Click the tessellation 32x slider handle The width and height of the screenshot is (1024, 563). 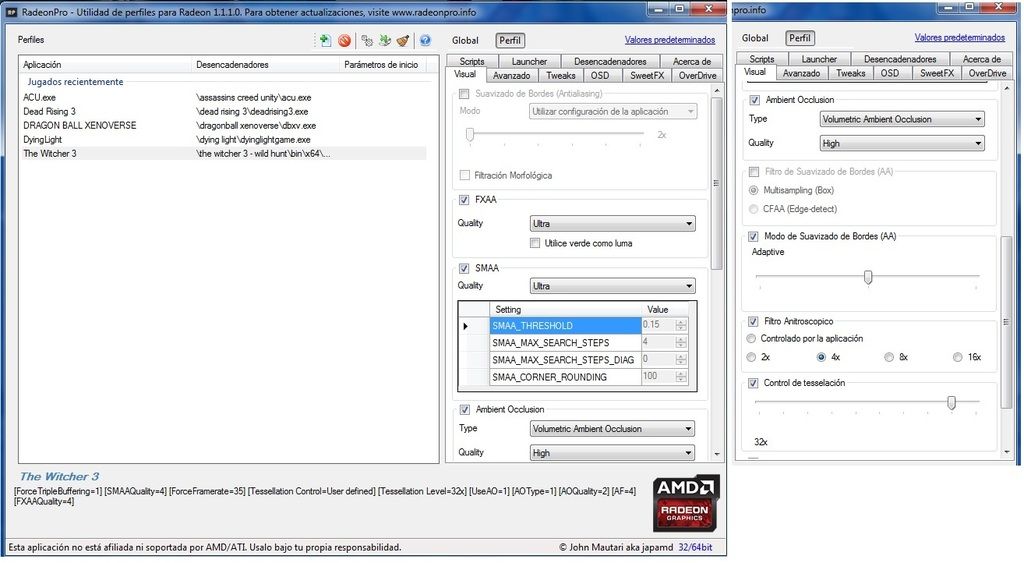(952, 403)
